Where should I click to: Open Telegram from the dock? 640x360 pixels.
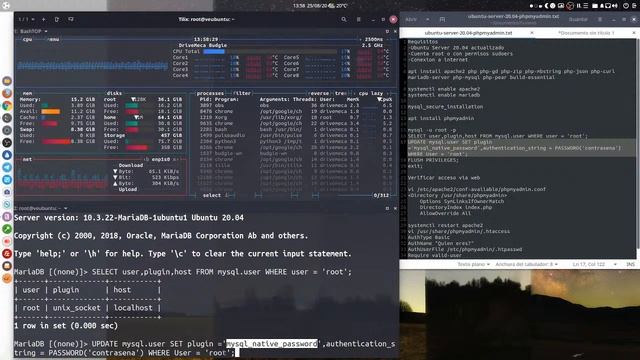click(7, 167)
